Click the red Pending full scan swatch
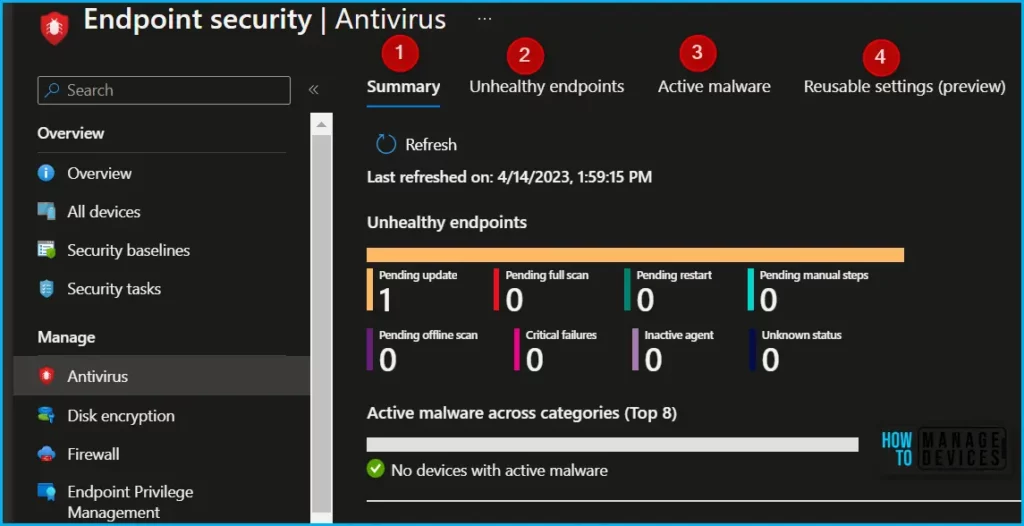This screenshot has height=526, width=1024. tap(496, 289)
